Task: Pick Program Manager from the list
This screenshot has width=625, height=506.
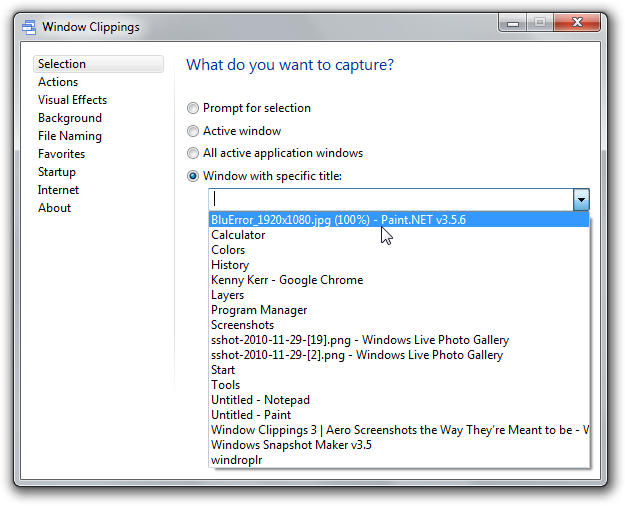Action: pyautogui.click(x=399, y=310)
